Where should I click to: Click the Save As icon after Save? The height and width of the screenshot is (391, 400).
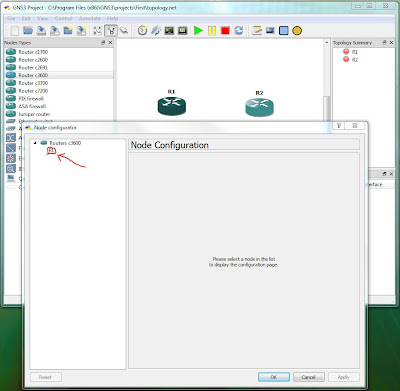point(55,31)
